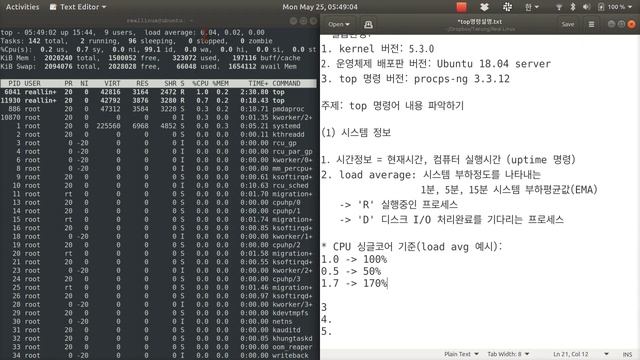Click the Wi-Fi status icon
Viewport: 640px width, 360px height.
click(559, 7)
